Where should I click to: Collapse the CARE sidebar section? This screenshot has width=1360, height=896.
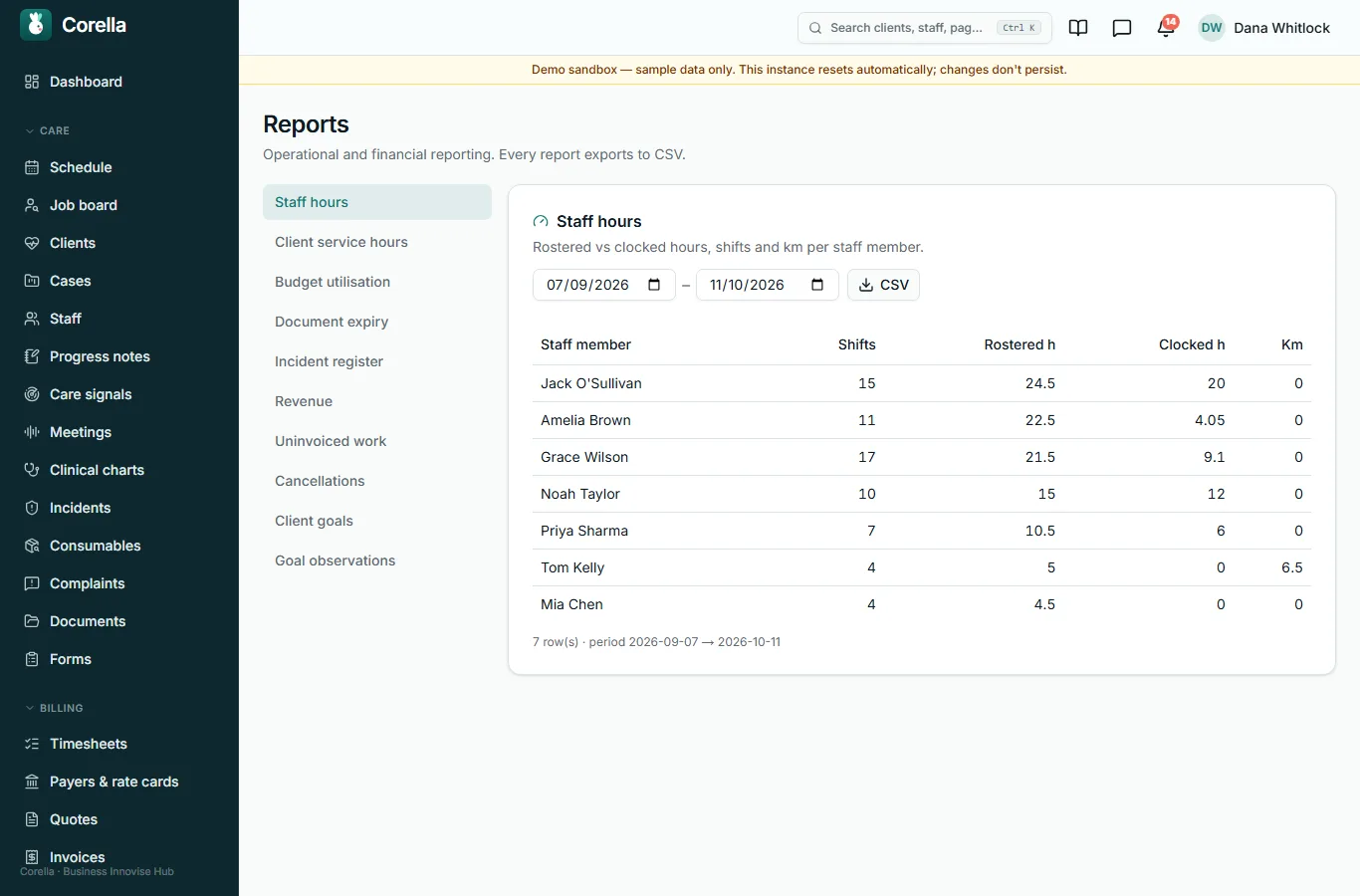click(x=47, y=130)
